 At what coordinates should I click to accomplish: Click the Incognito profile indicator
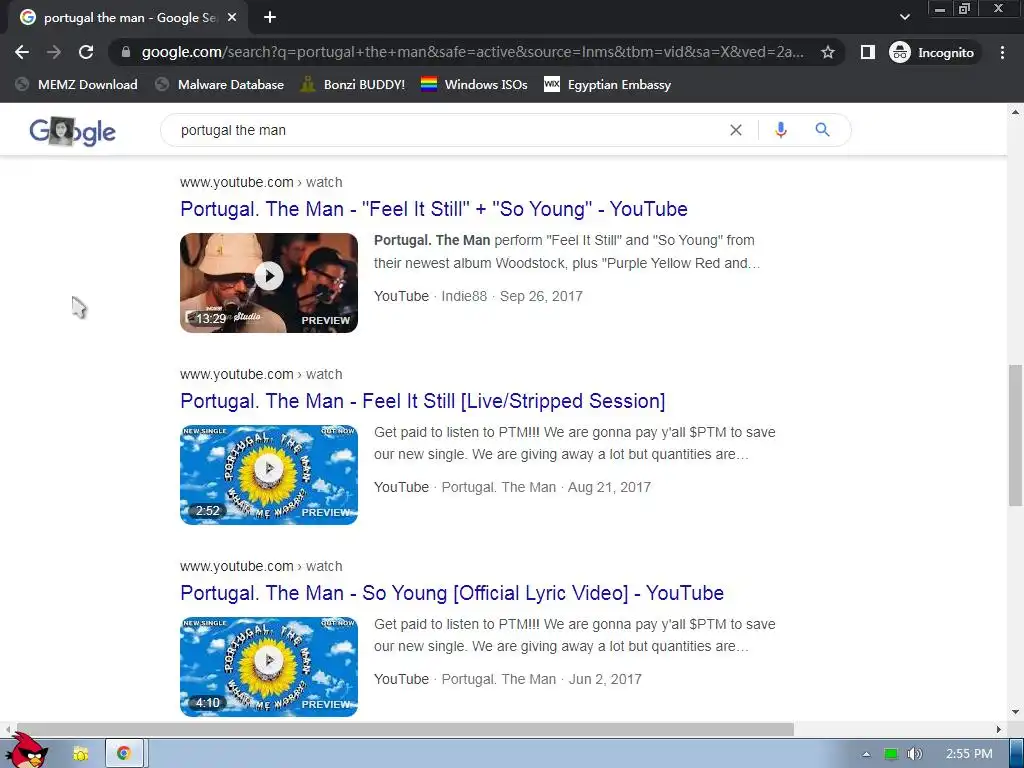point(933,52)
